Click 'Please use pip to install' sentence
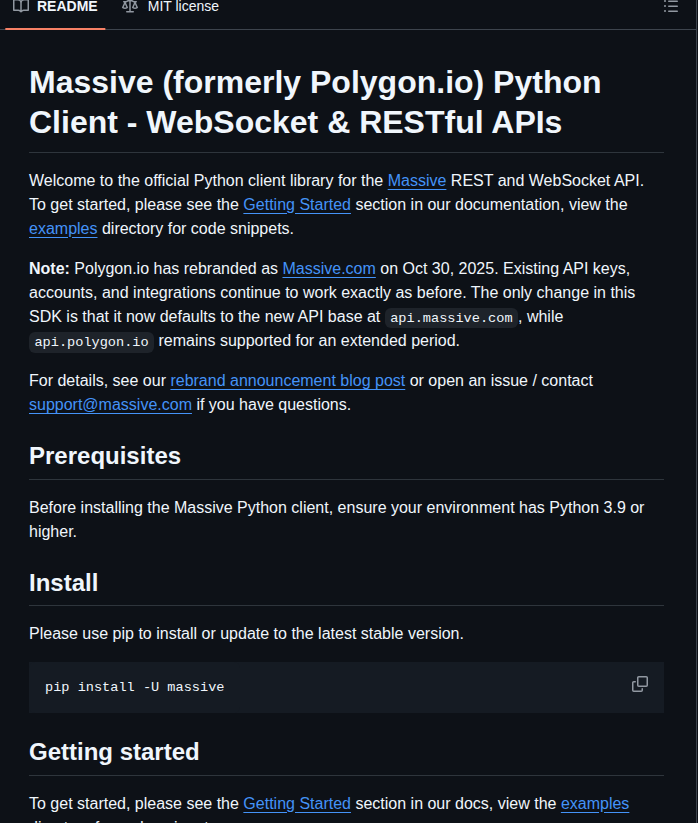 point(247,634)
